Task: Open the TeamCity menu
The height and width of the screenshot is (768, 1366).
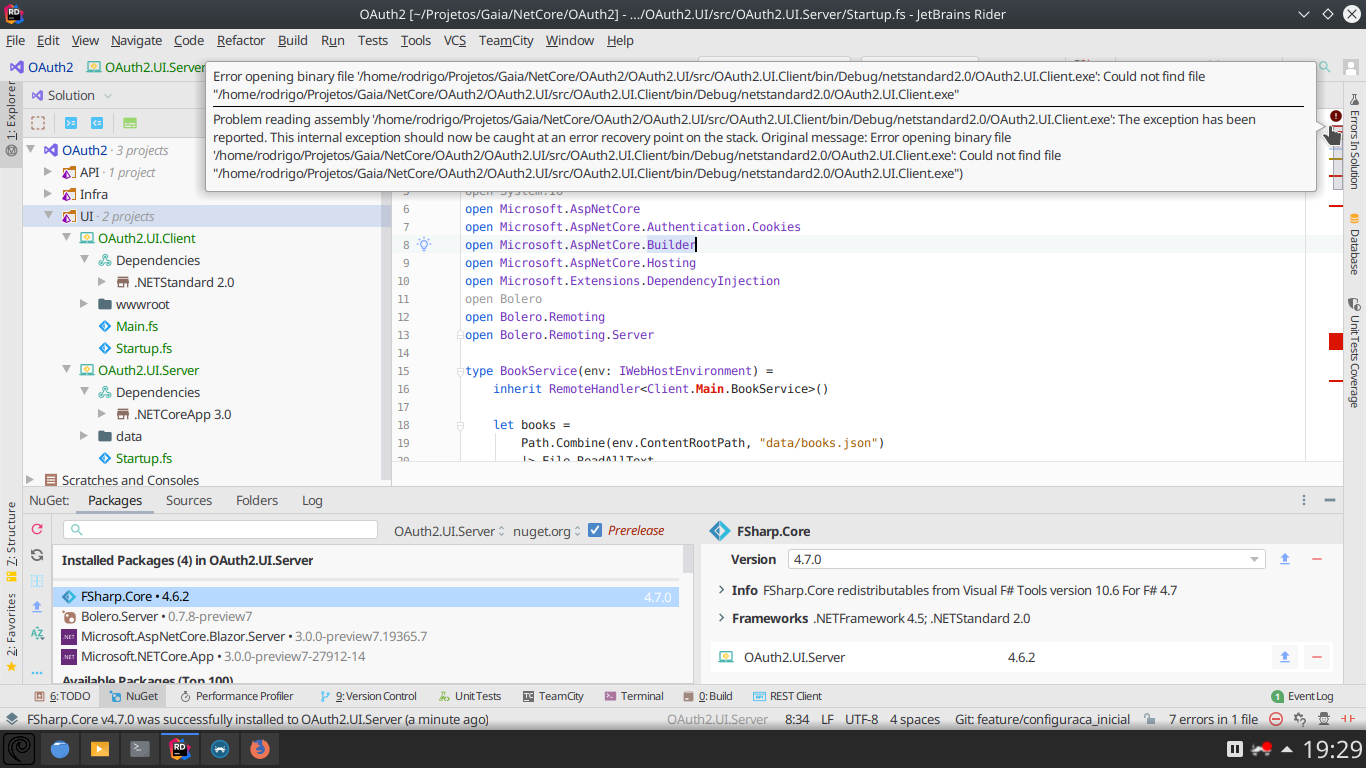Action: [x=506, y=40]
